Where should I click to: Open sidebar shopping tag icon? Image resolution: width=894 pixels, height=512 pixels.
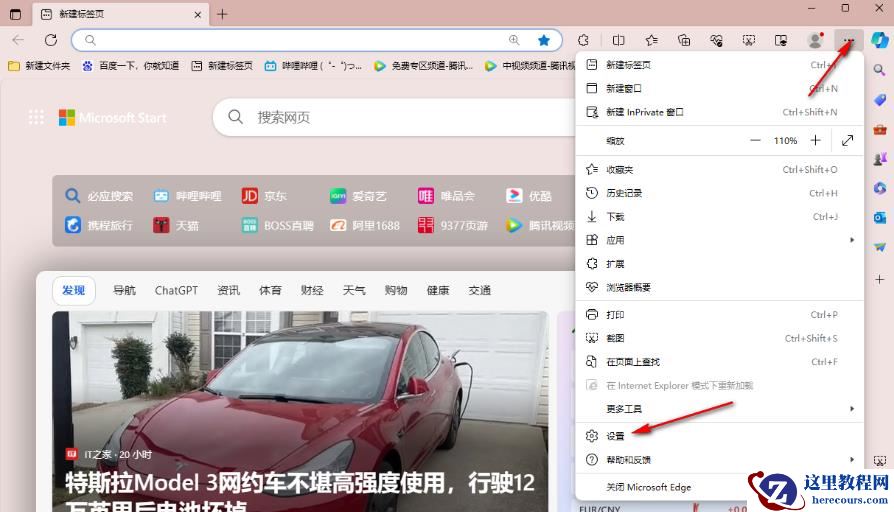(x=880, y=100)
